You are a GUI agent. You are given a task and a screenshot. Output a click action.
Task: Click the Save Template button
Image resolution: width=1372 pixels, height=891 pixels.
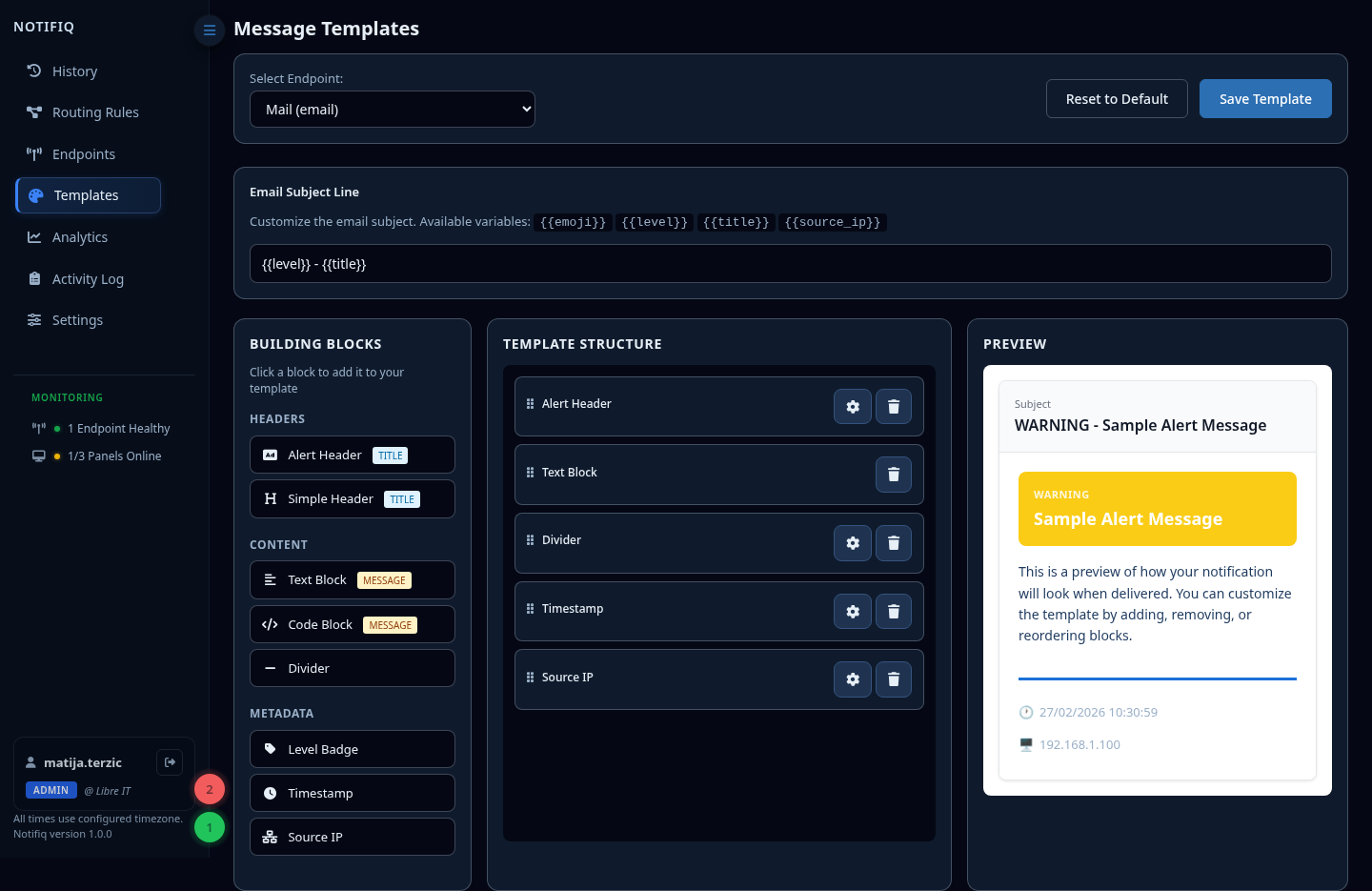point(1265,99)
